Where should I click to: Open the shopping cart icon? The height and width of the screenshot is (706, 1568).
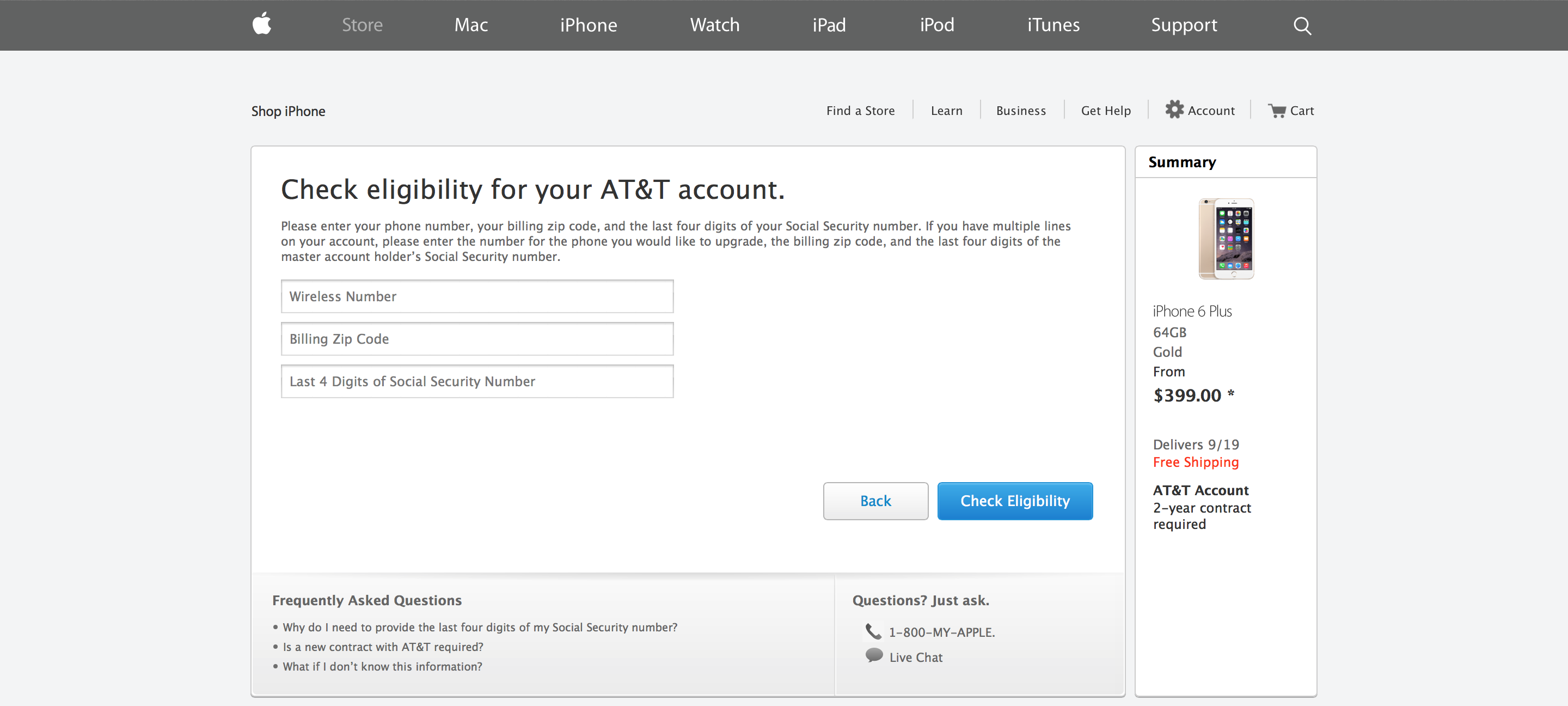coord(1276,111)
